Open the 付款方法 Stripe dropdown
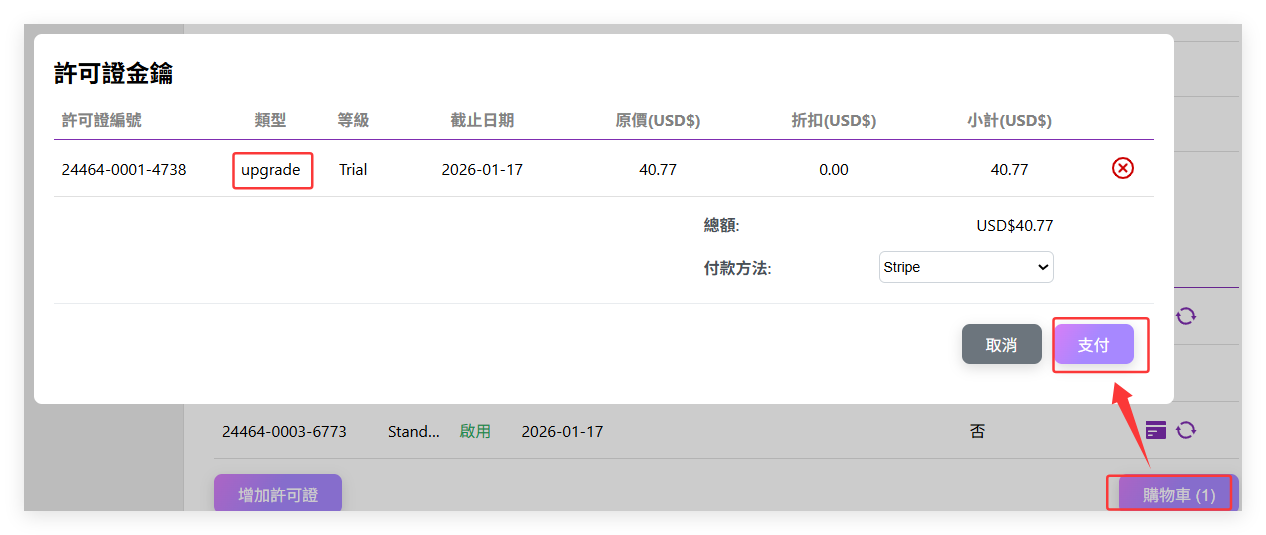 tap(965, 267)
